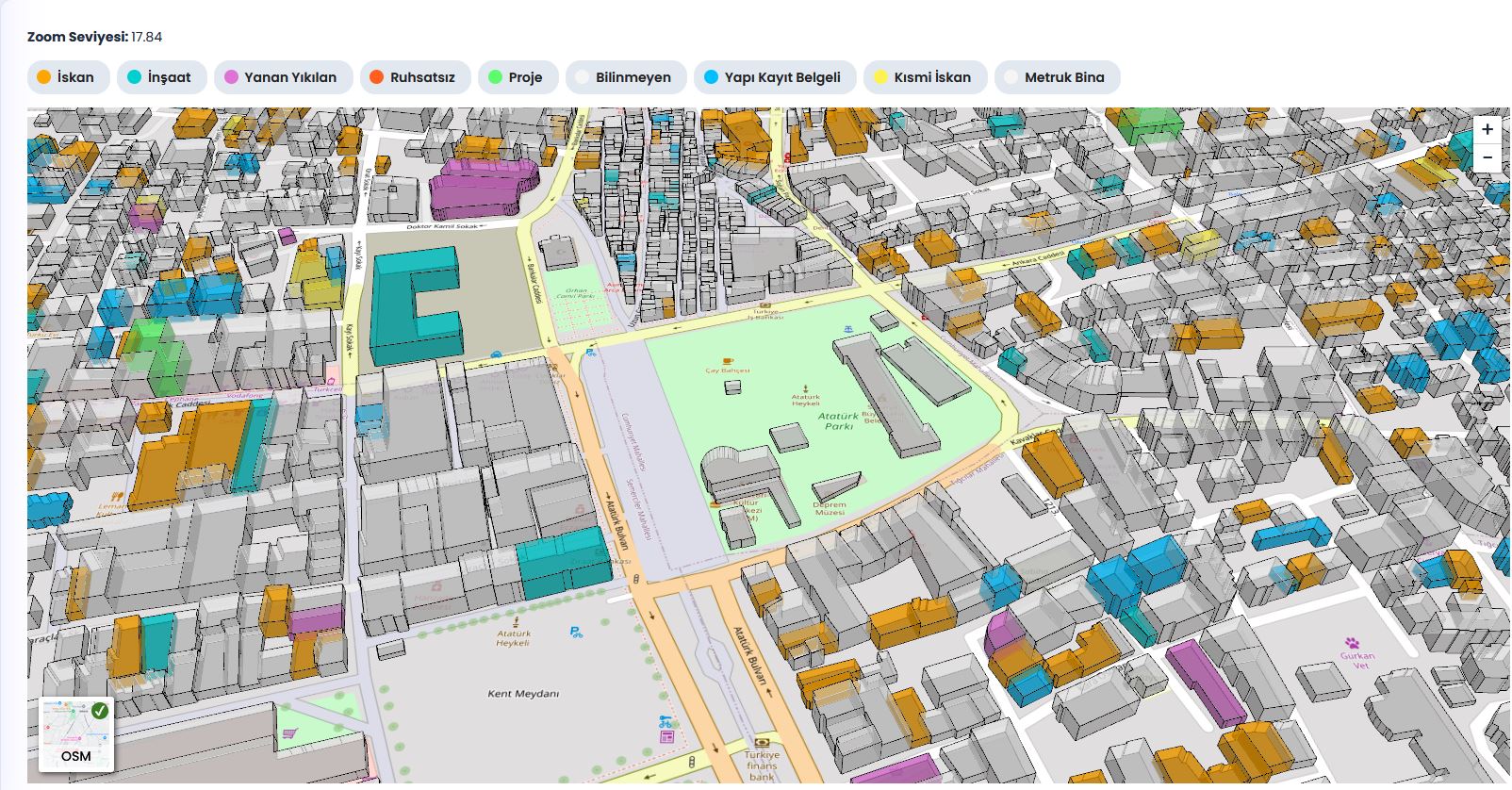
Task: Zoom in with the plus button
Action: (1487, 130)
